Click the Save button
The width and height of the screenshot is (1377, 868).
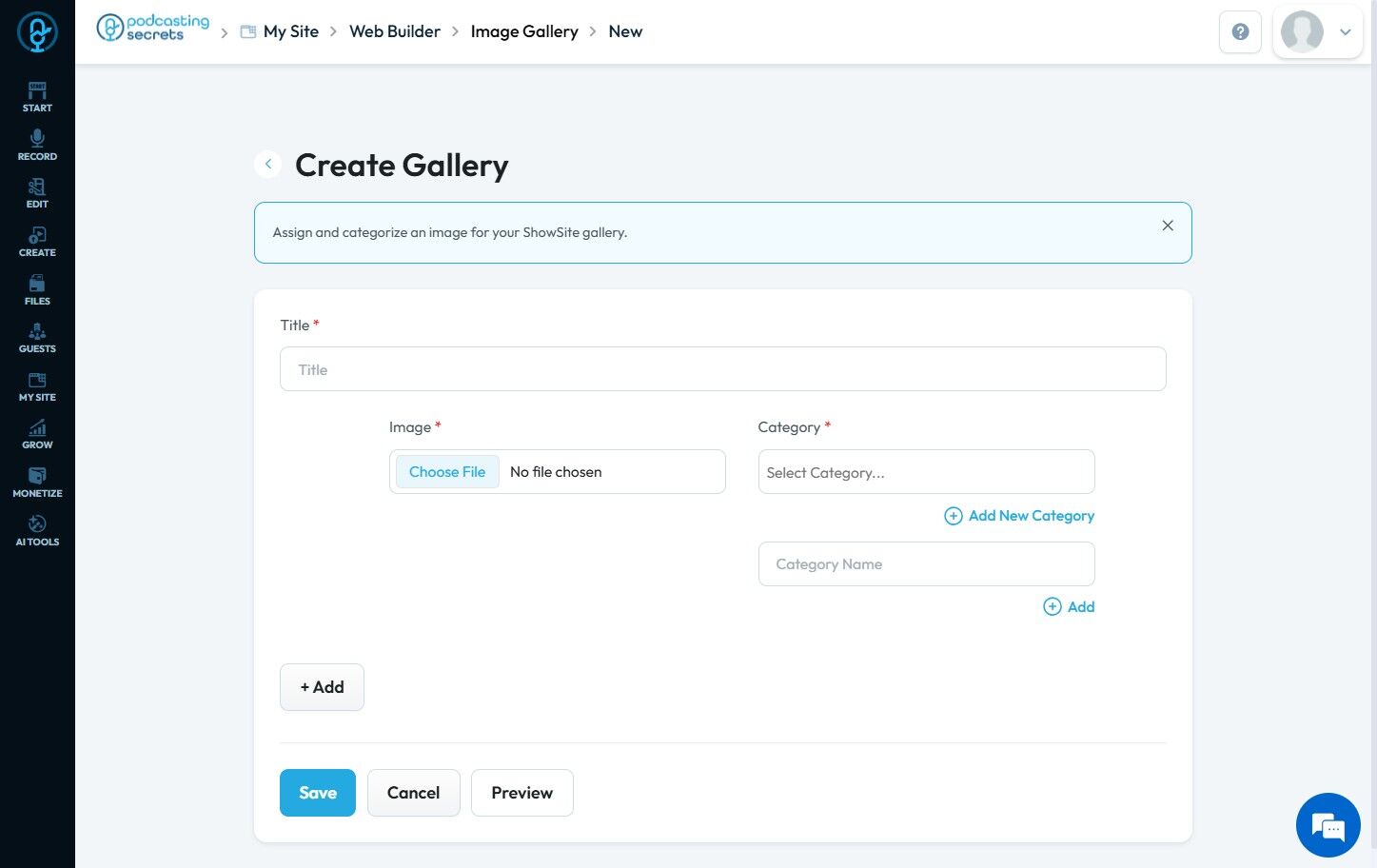coord(317,793)
